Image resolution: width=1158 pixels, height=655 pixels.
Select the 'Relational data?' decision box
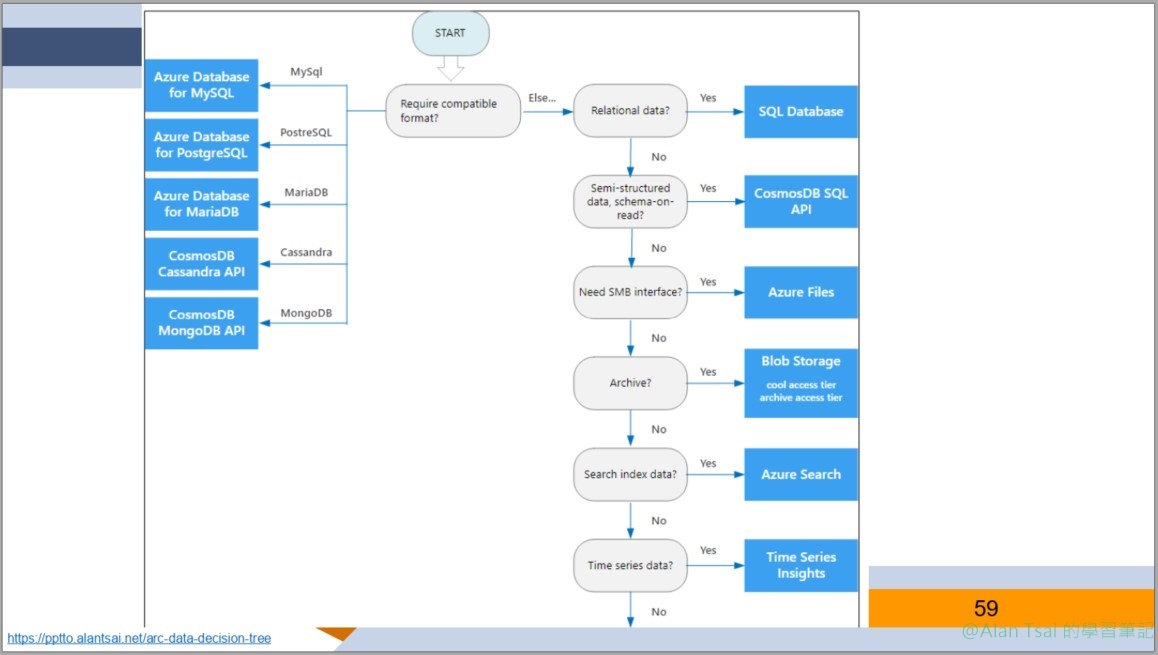coord(630,111)
